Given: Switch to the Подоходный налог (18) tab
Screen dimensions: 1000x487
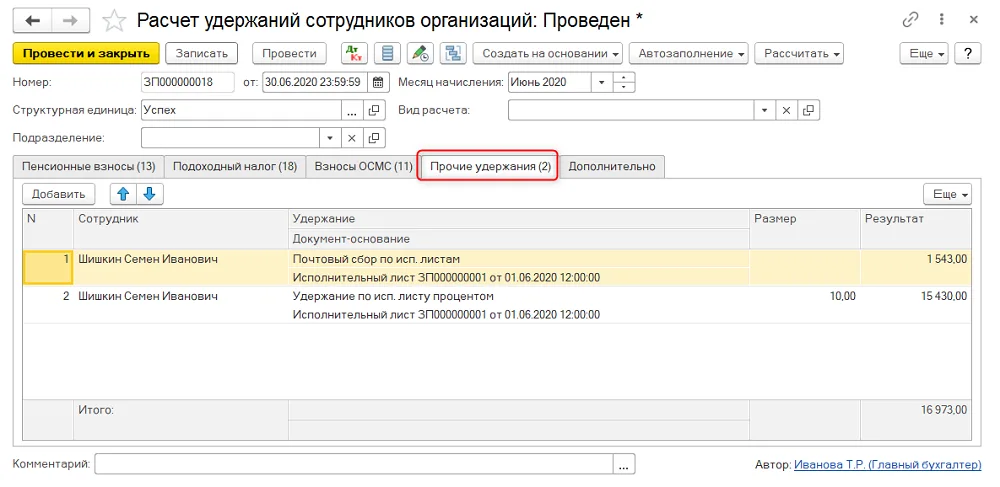Looking at the screenshot, I should [235, 166].
